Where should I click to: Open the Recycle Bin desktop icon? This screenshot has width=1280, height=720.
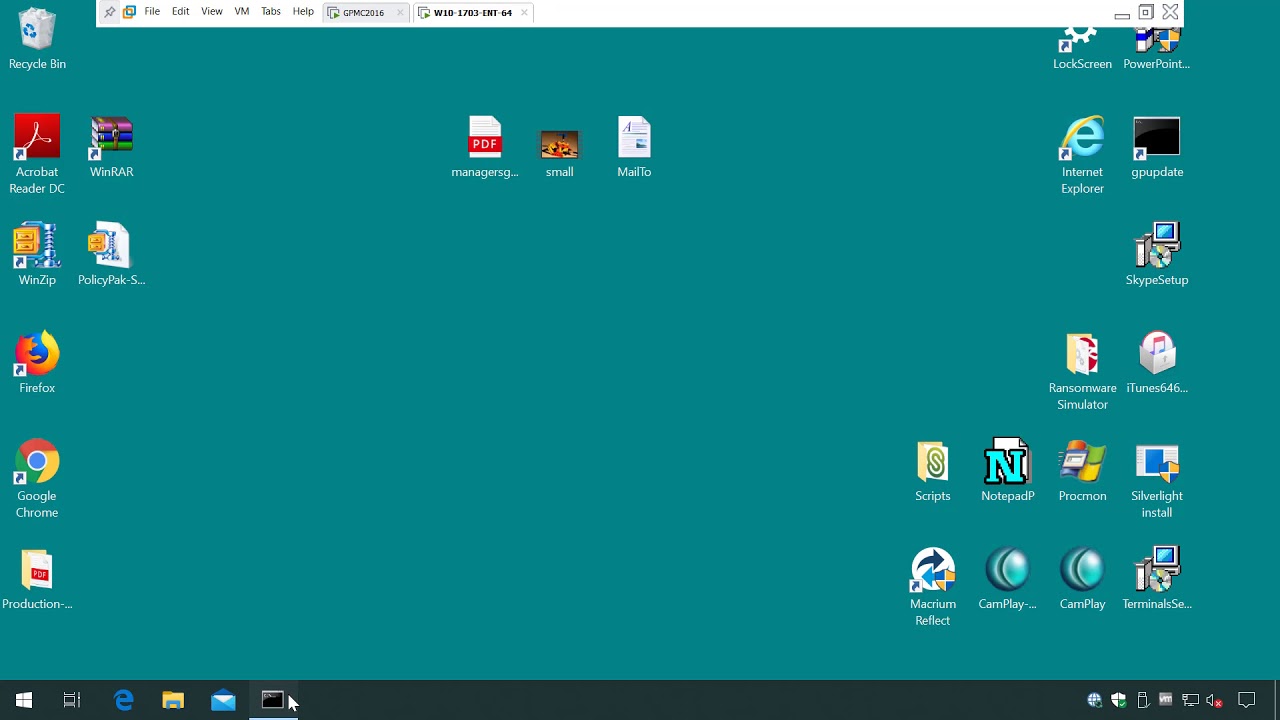point(37,40)
